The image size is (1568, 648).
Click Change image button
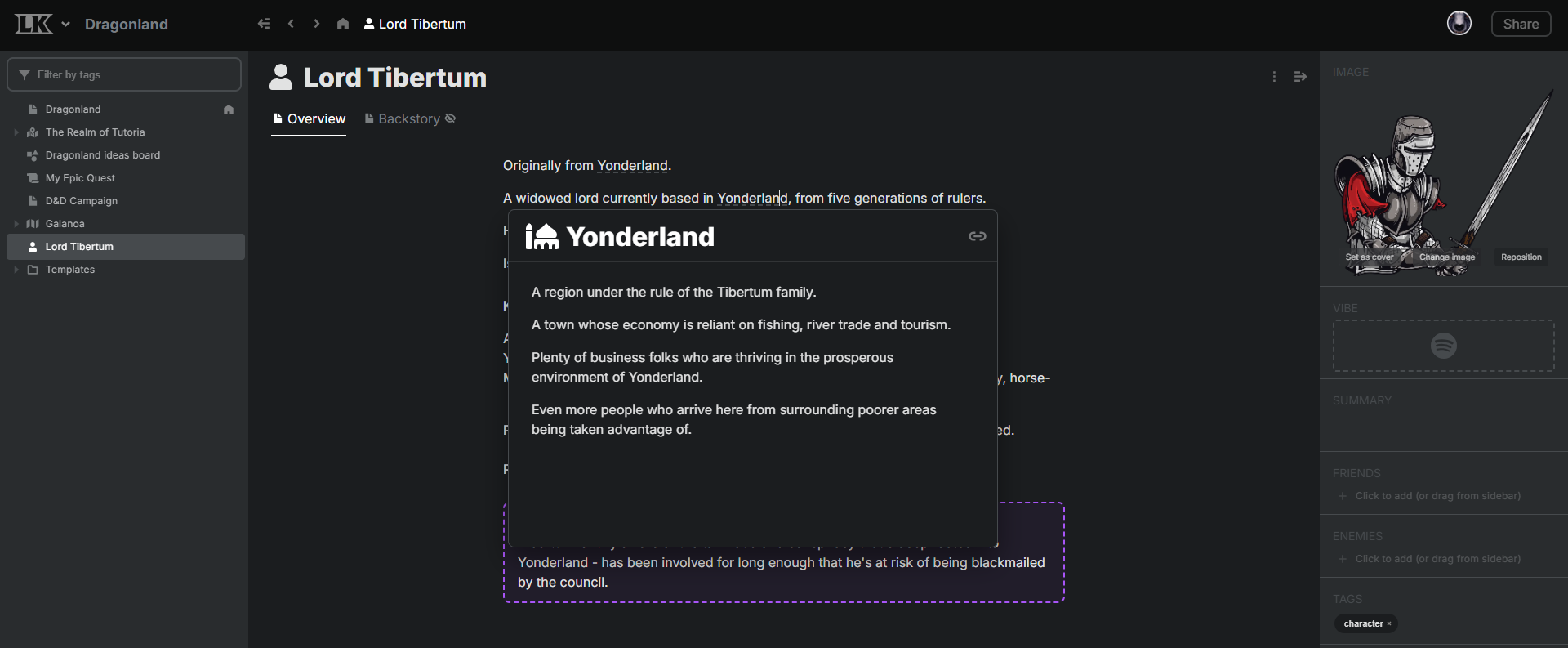1447,257
